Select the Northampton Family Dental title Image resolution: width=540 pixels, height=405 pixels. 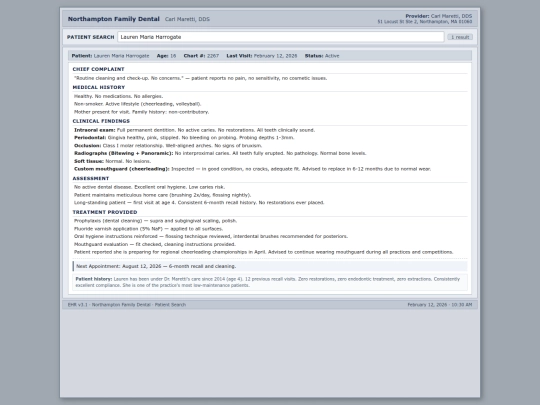point(114,19)
